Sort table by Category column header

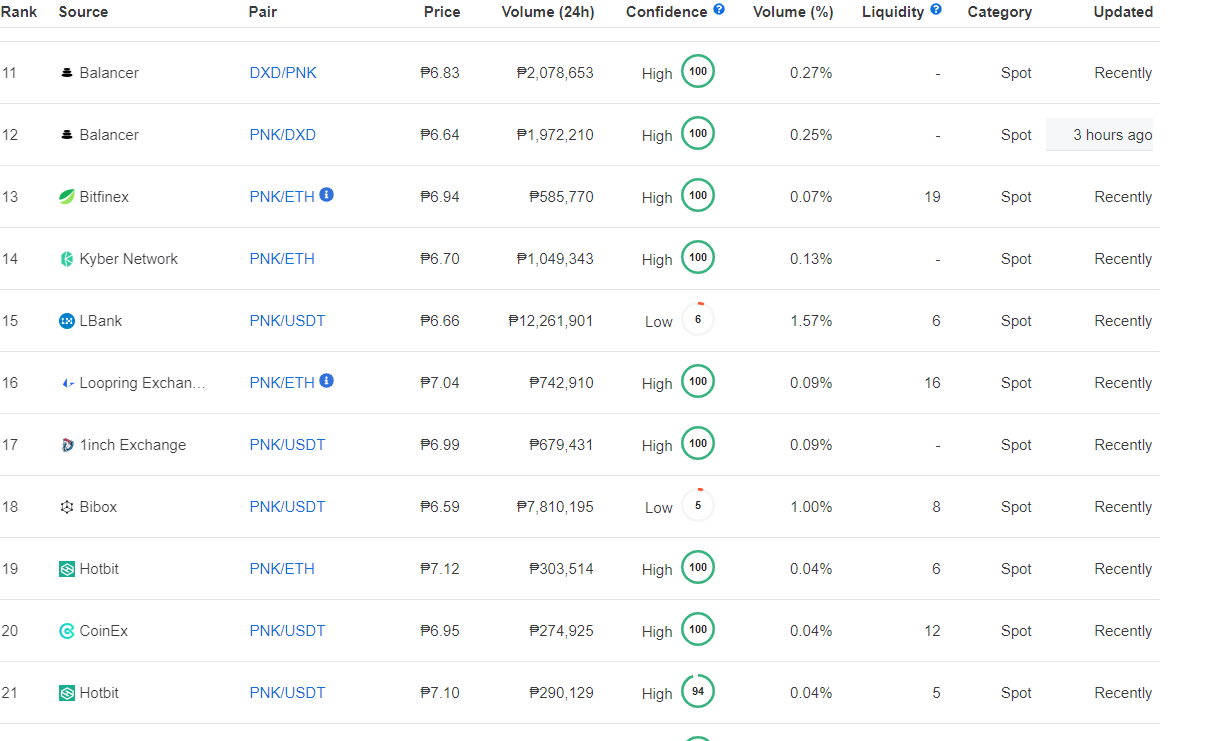1000,12
